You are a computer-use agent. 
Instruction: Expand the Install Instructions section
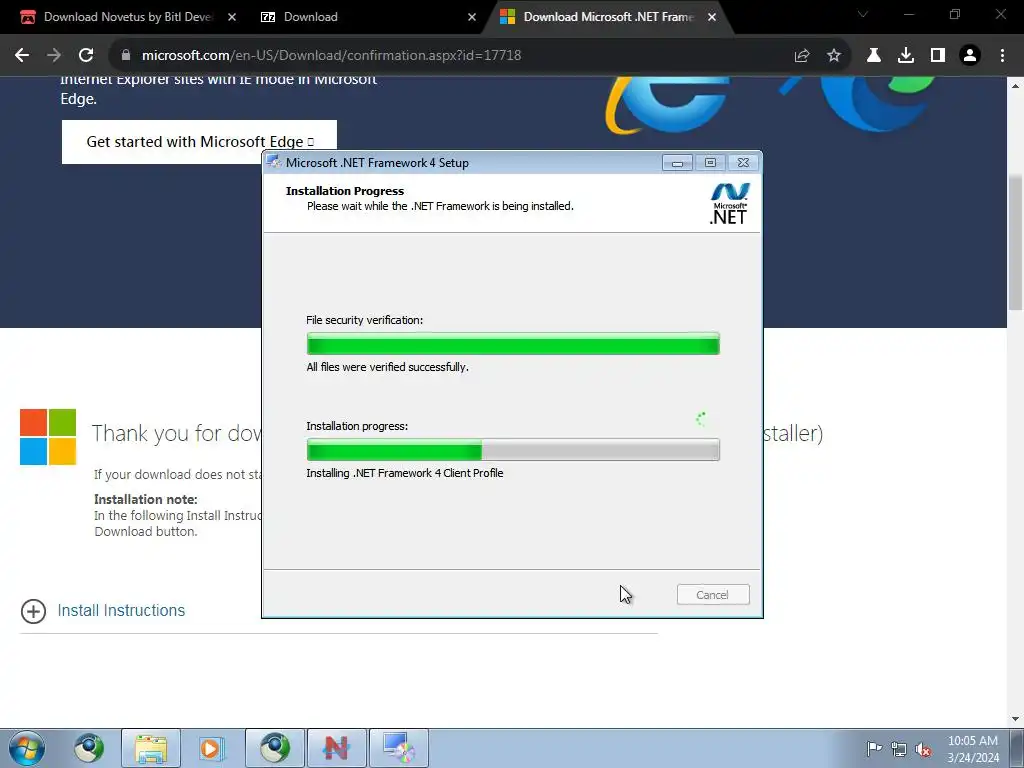33,611
